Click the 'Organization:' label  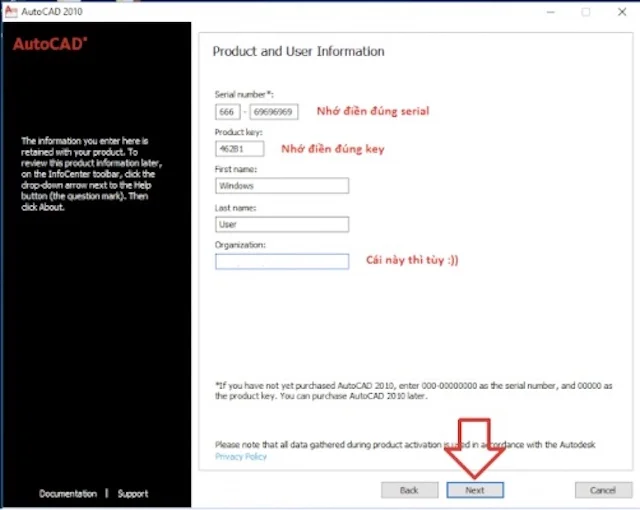[x=240, y=245]
